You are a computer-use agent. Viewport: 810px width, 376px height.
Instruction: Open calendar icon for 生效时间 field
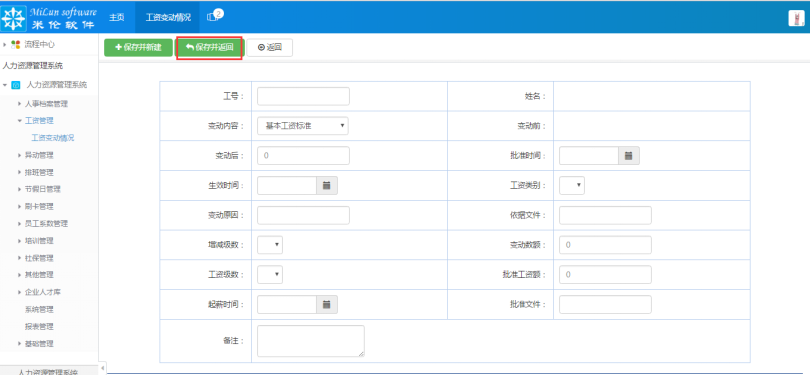tap(326, 185)
